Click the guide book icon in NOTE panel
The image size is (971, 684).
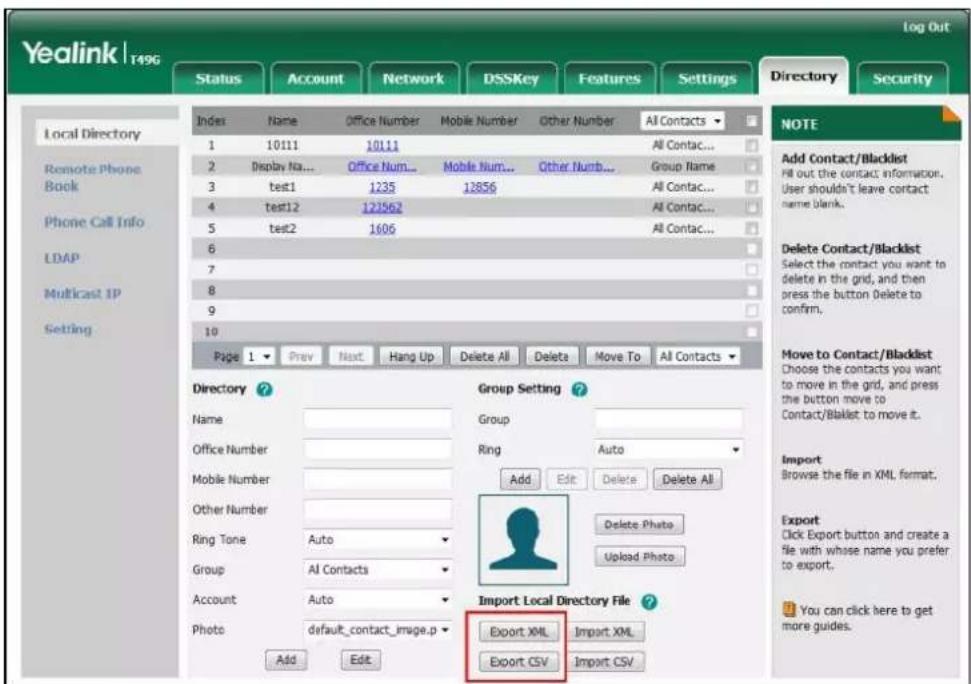[x=788, y=610]
